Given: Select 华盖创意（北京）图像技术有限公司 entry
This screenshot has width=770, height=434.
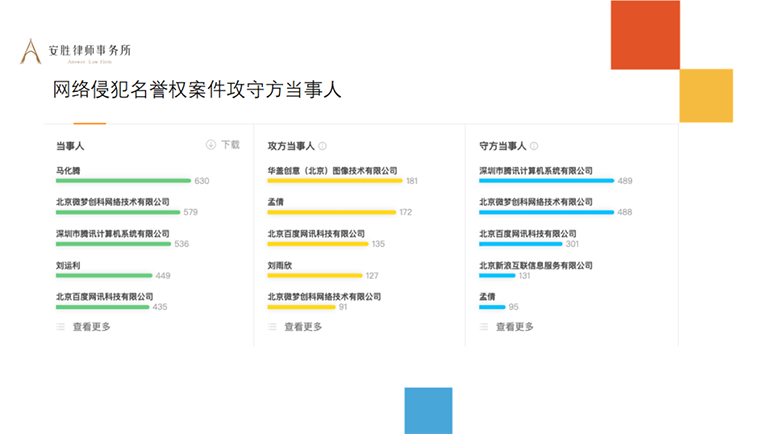Looking at the screenshot, I should (332, 171).
